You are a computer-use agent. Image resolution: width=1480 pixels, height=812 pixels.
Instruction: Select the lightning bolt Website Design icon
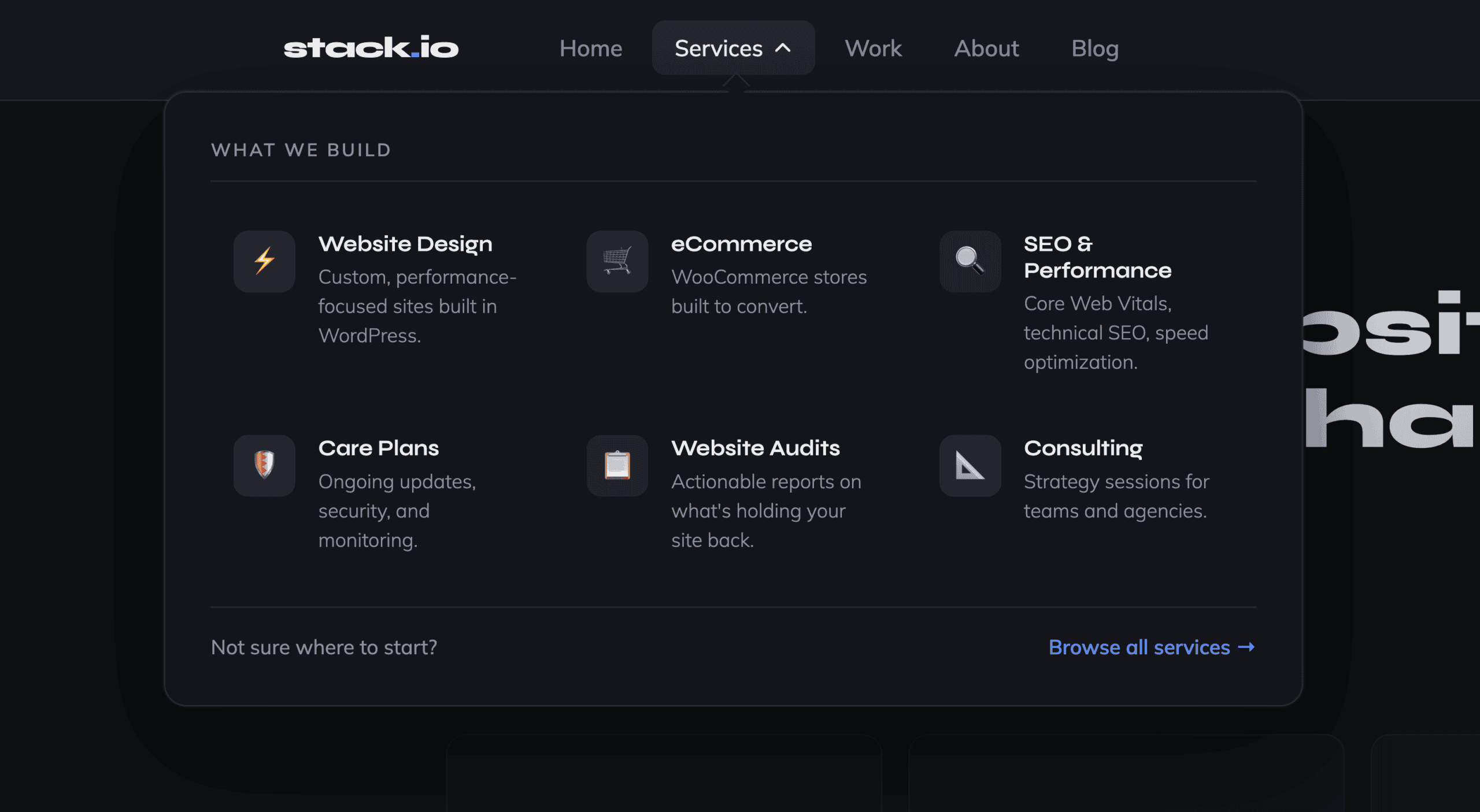(264, 261)
